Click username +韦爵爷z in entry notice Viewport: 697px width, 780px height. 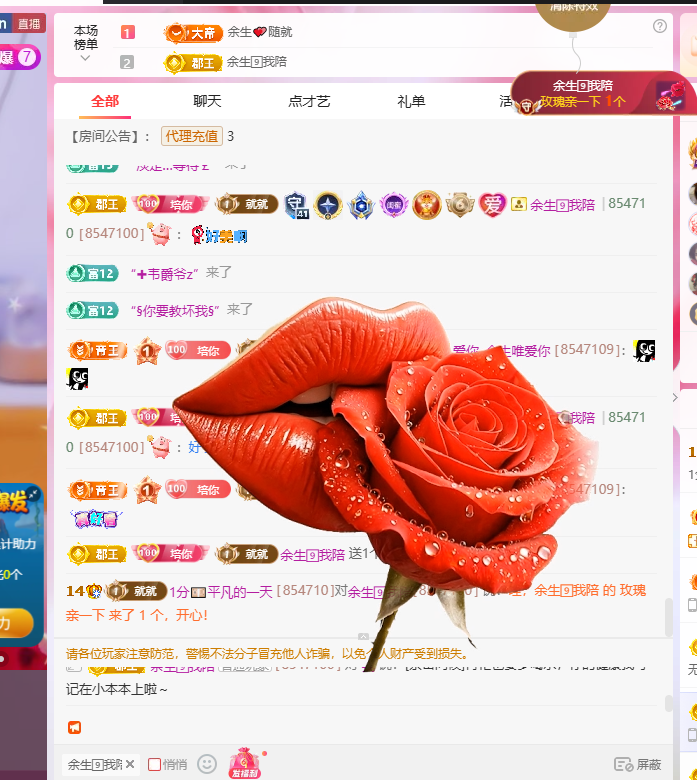tap(165, 274)
